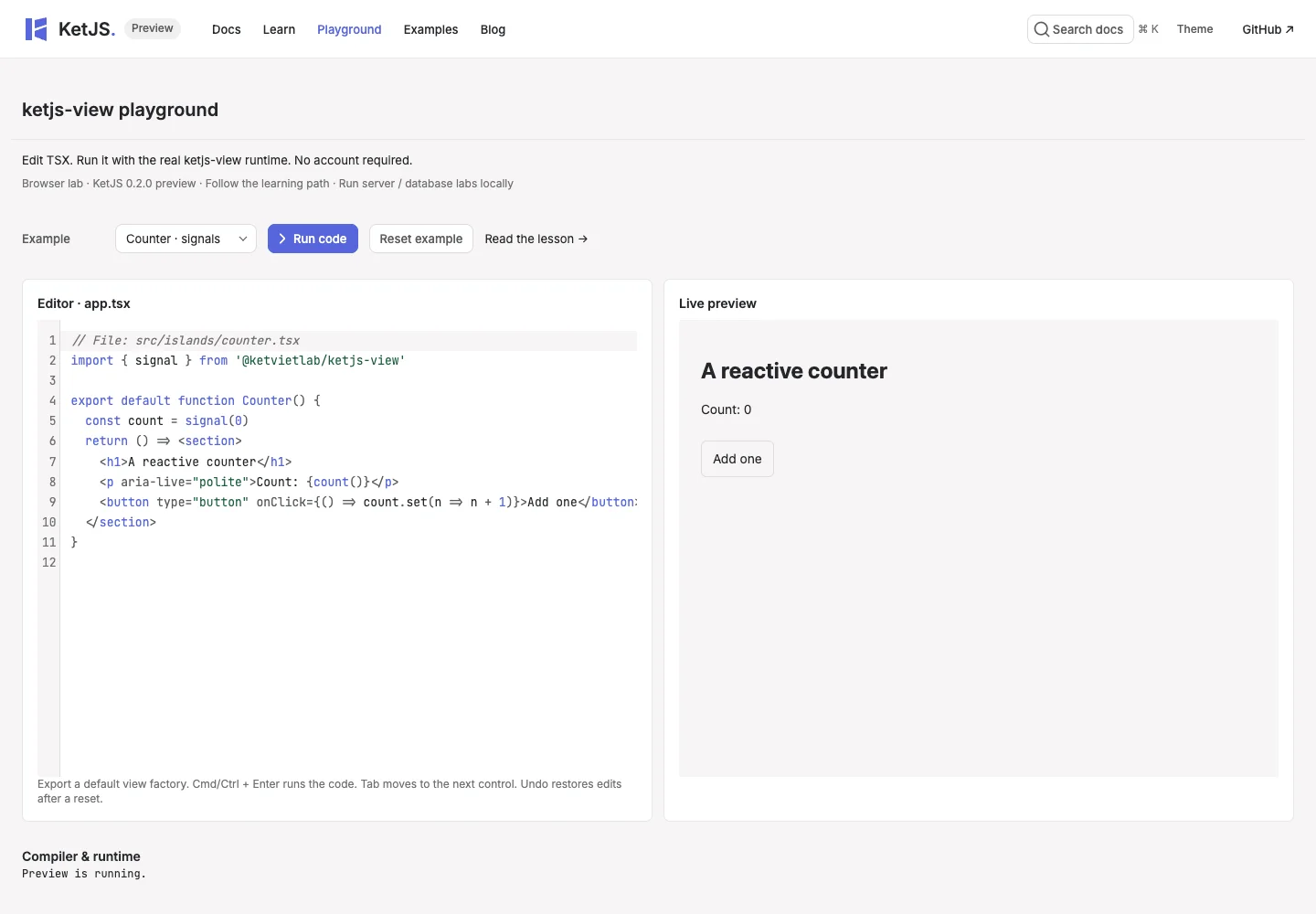1316x914 pixels.
Task: Click the aria-live paragraph code line
Action: point(249,482)
